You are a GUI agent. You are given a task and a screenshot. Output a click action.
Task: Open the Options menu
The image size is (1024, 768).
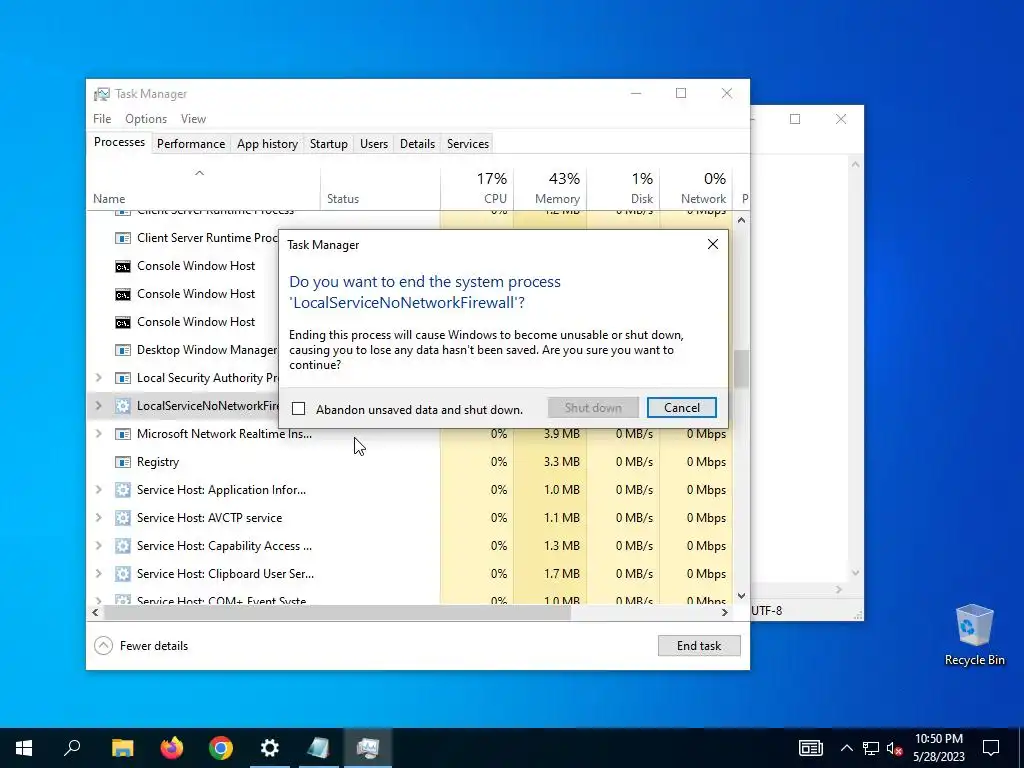(146, 119)
